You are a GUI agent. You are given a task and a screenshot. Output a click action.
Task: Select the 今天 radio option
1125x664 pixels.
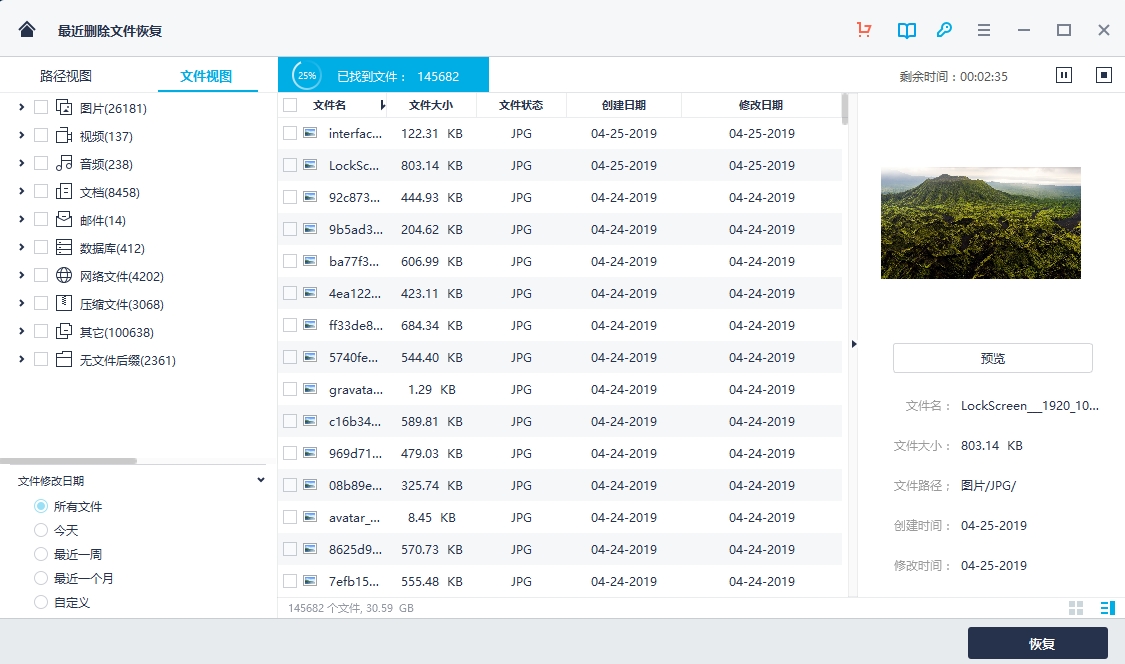pyautogui.click(x=41, y=530)
